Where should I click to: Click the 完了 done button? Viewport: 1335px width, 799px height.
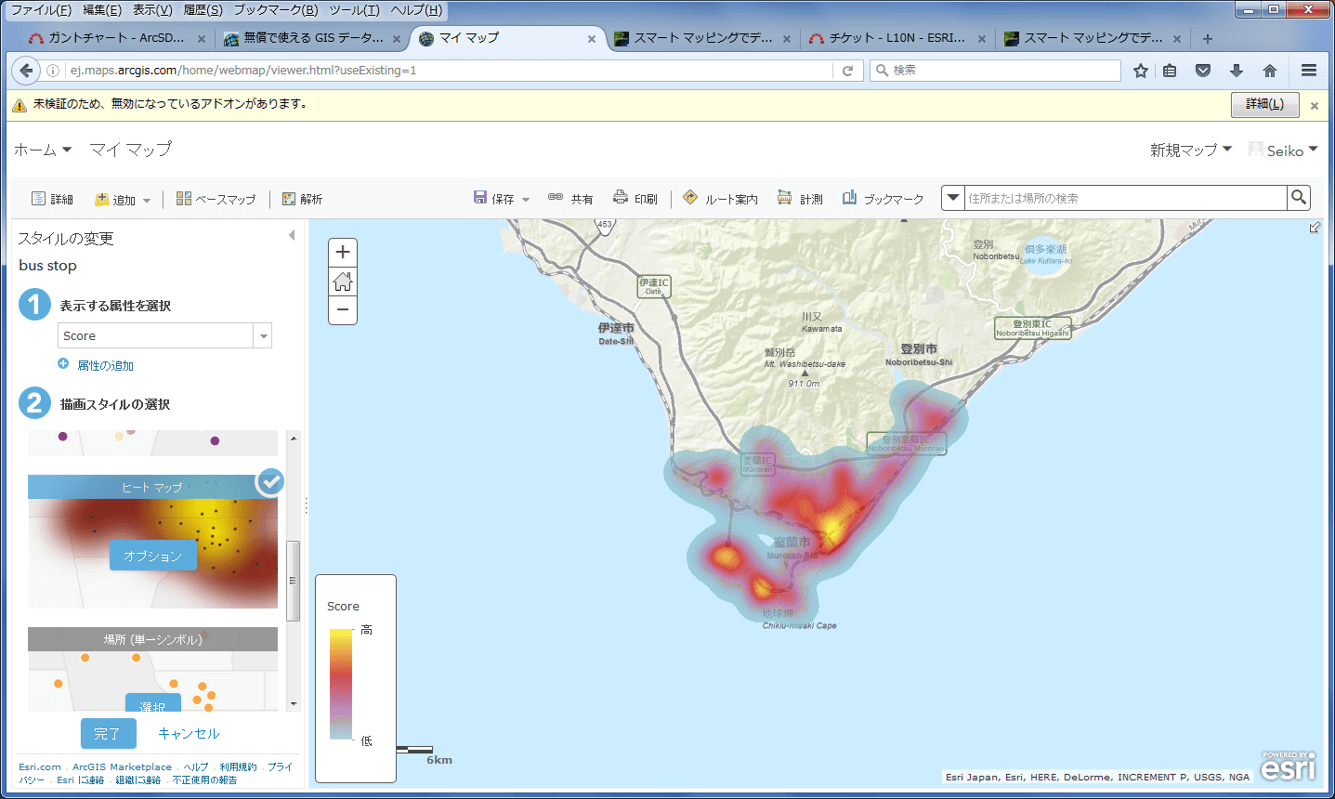(x=108, y=733)
